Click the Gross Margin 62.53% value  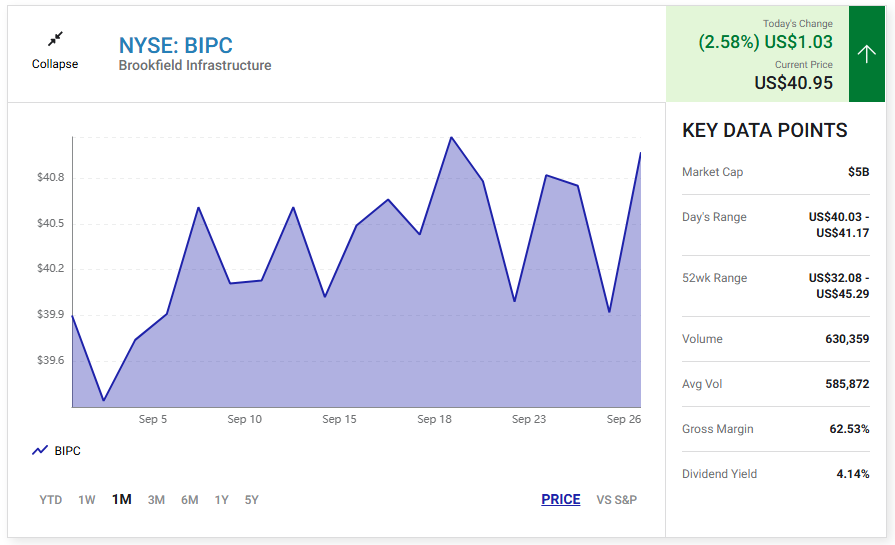(x=849, y=429)
